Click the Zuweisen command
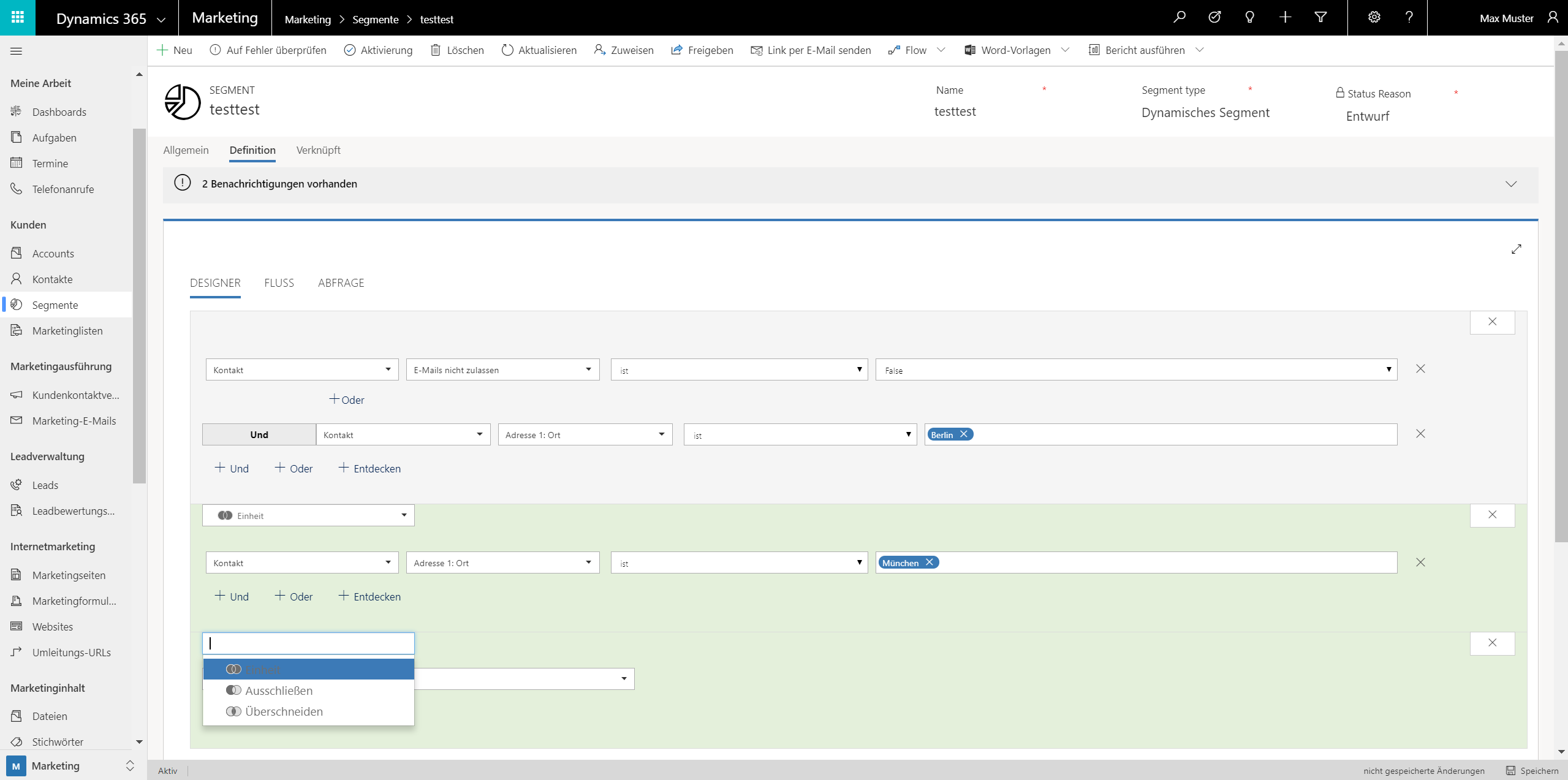The height and width of the screenshot is (780, 1568). click(624, 50)
